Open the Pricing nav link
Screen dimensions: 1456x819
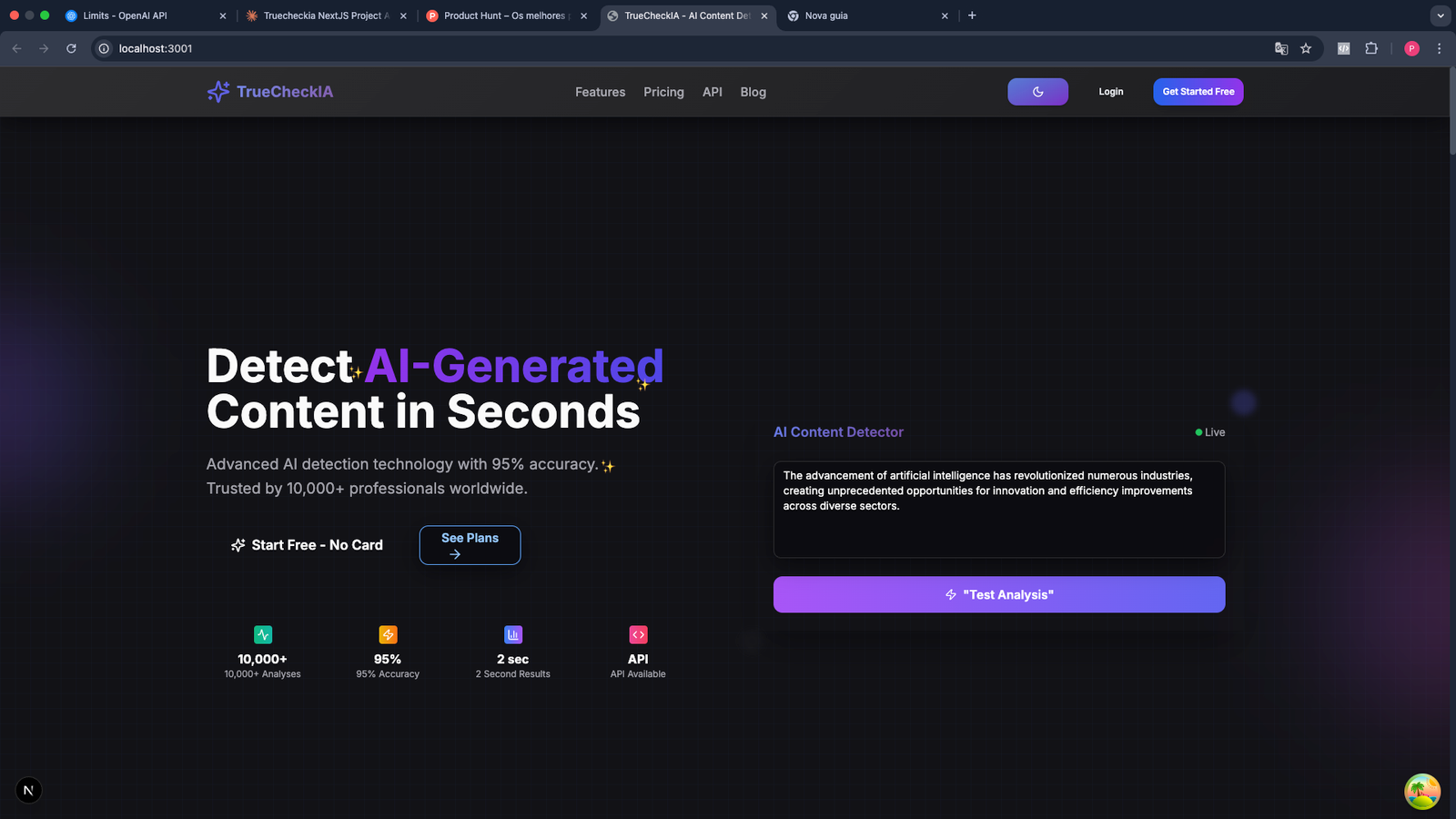[x=663, y=92]
